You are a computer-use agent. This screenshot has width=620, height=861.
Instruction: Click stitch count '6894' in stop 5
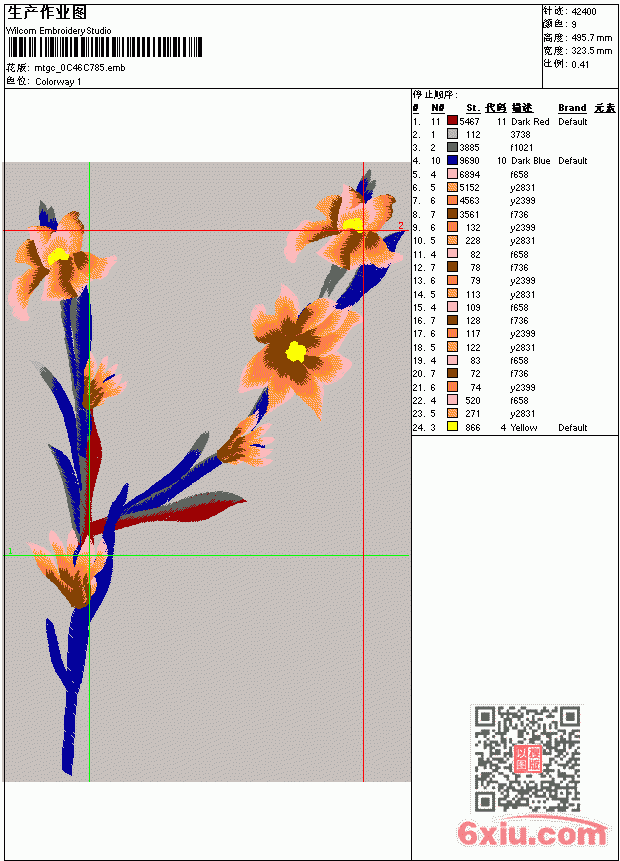point(470,175)
